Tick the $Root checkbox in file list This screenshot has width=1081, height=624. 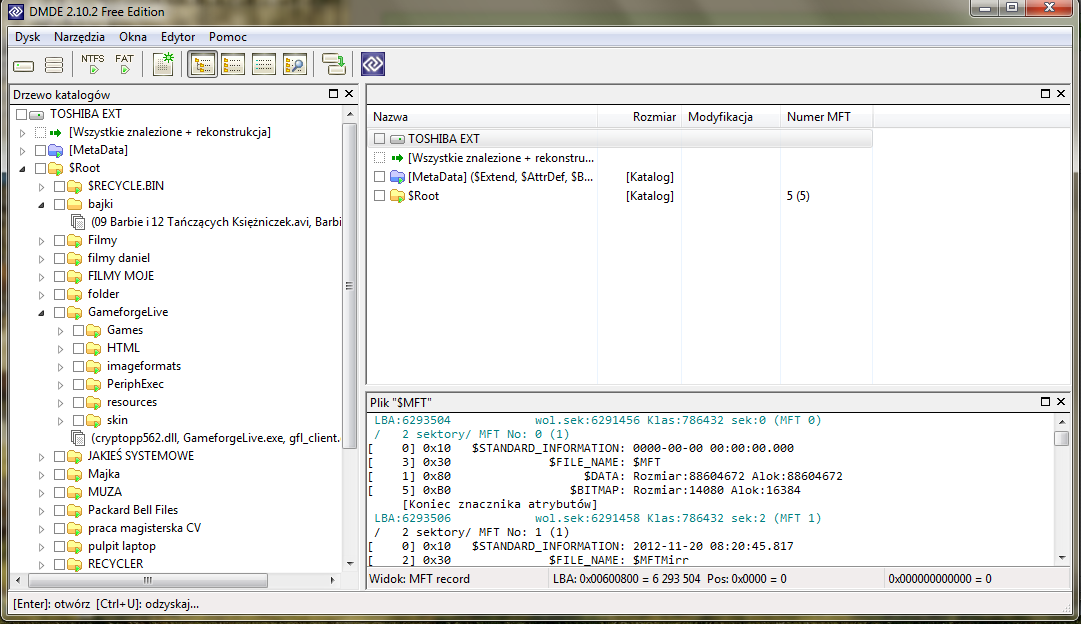click(379, 196)
